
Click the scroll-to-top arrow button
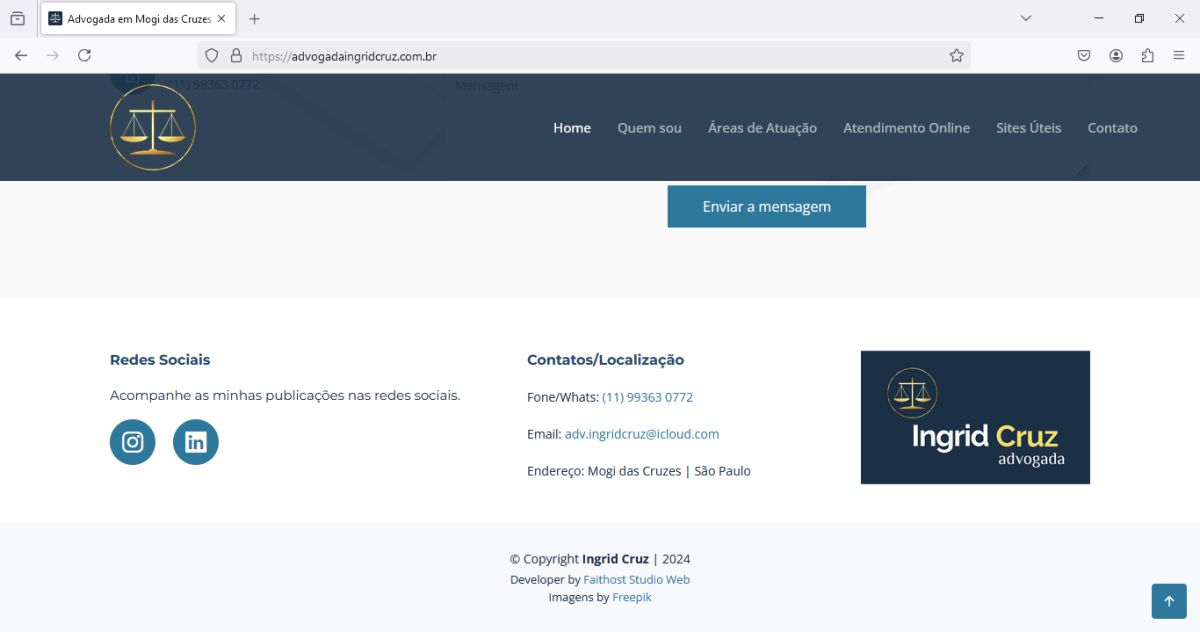coord(1169,601)
